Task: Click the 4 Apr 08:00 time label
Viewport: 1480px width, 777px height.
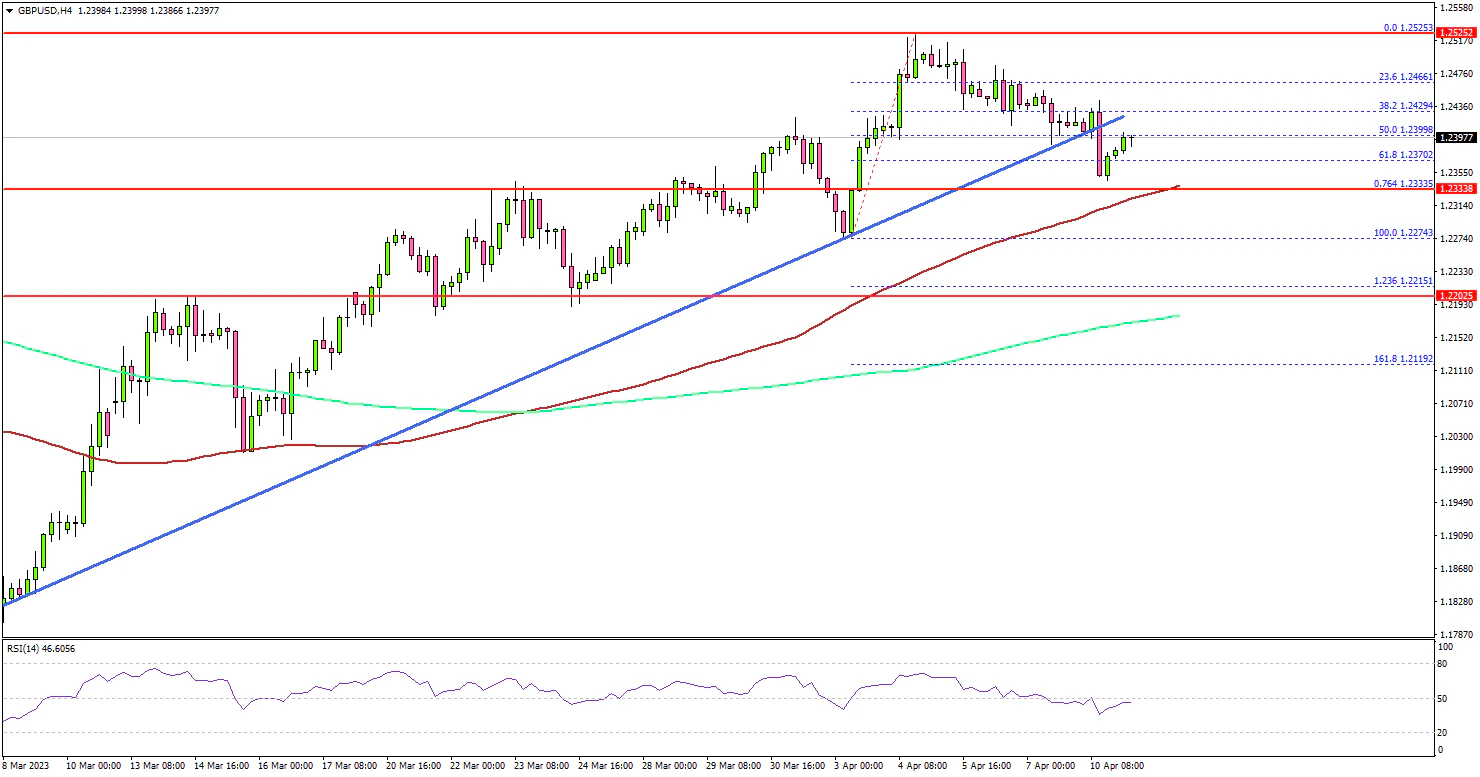Action: tap(921, 765)
